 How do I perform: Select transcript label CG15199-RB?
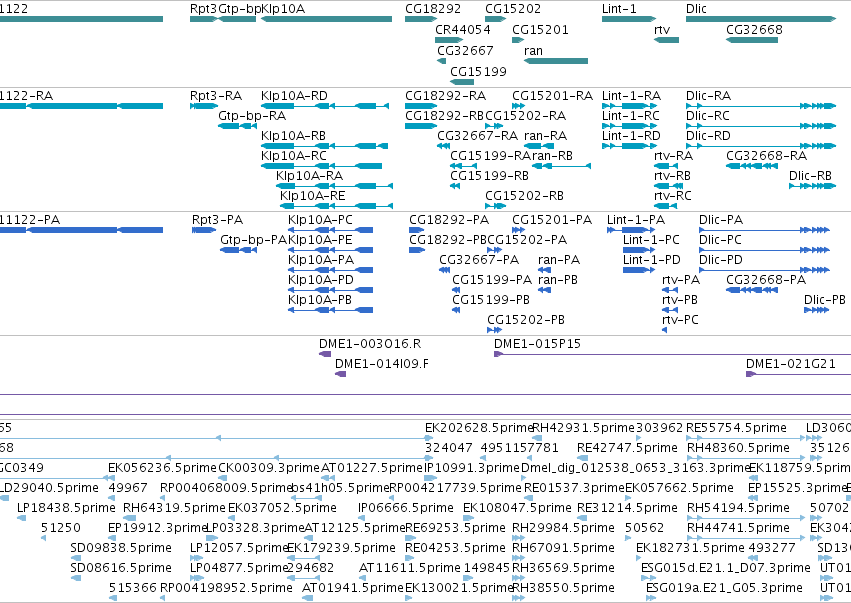[x=490, y=176]
